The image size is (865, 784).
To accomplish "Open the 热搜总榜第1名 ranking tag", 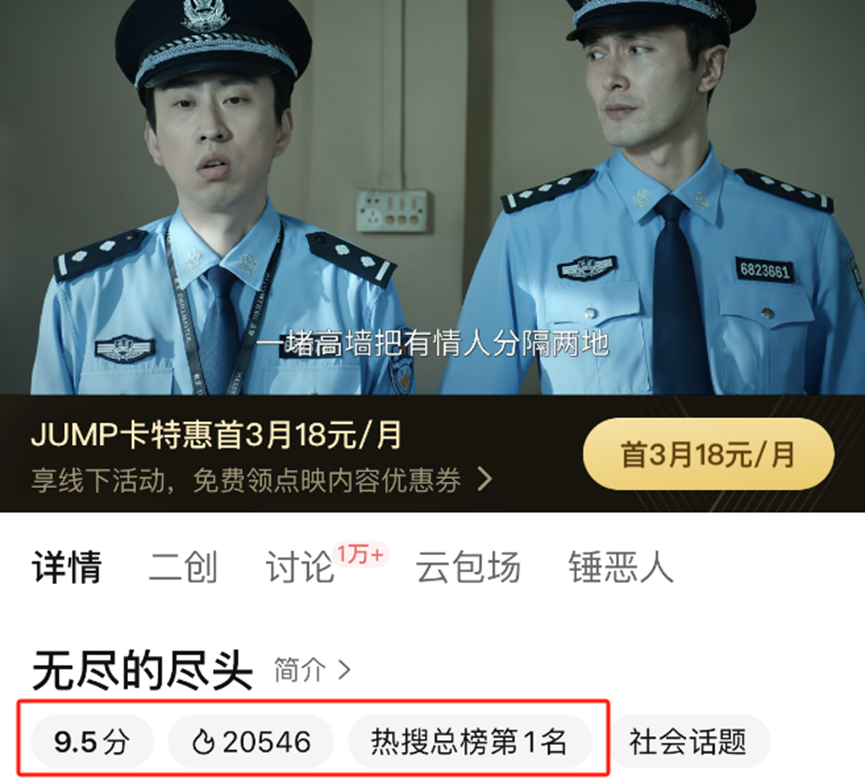I will 469,742.
